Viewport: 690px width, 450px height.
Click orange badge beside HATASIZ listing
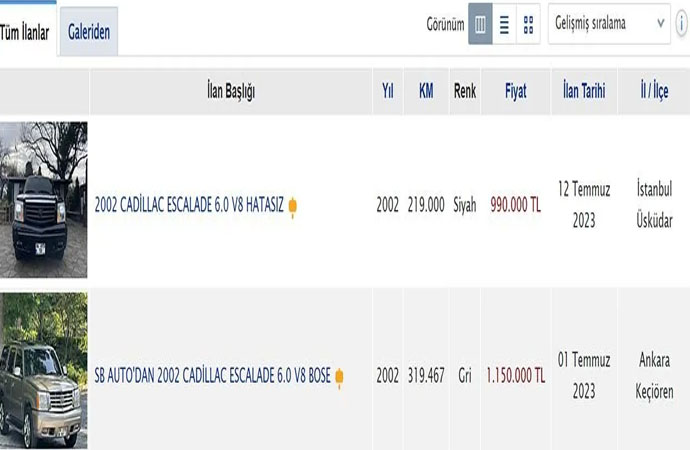pyautogui.click(x=293, y=206)
